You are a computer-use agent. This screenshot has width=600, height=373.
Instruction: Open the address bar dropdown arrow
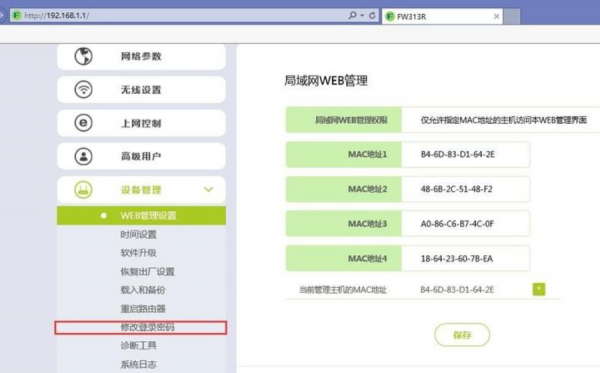click(x=362, y=16)
